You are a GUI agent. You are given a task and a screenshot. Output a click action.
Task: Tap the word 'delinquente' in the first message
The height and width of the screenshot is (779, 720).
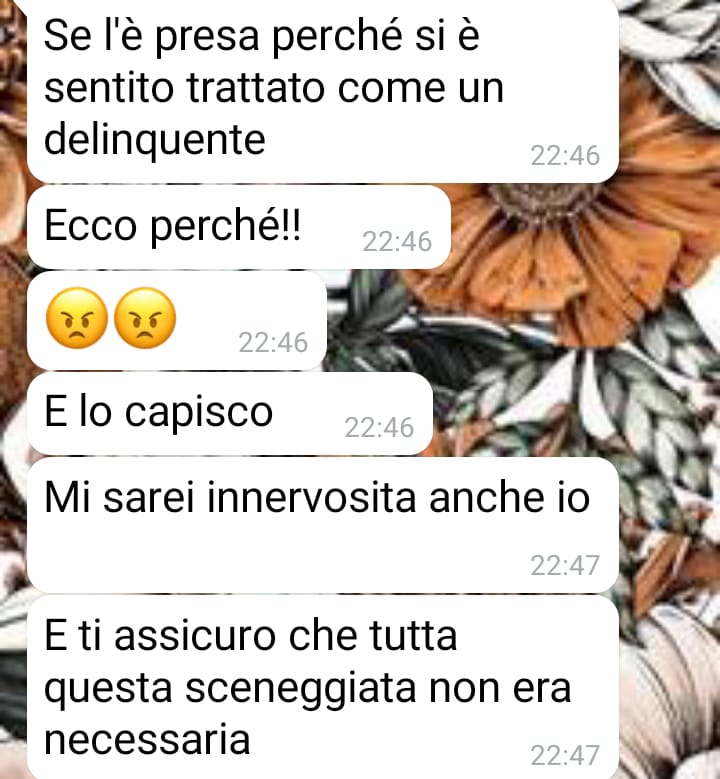pos(155,140)
